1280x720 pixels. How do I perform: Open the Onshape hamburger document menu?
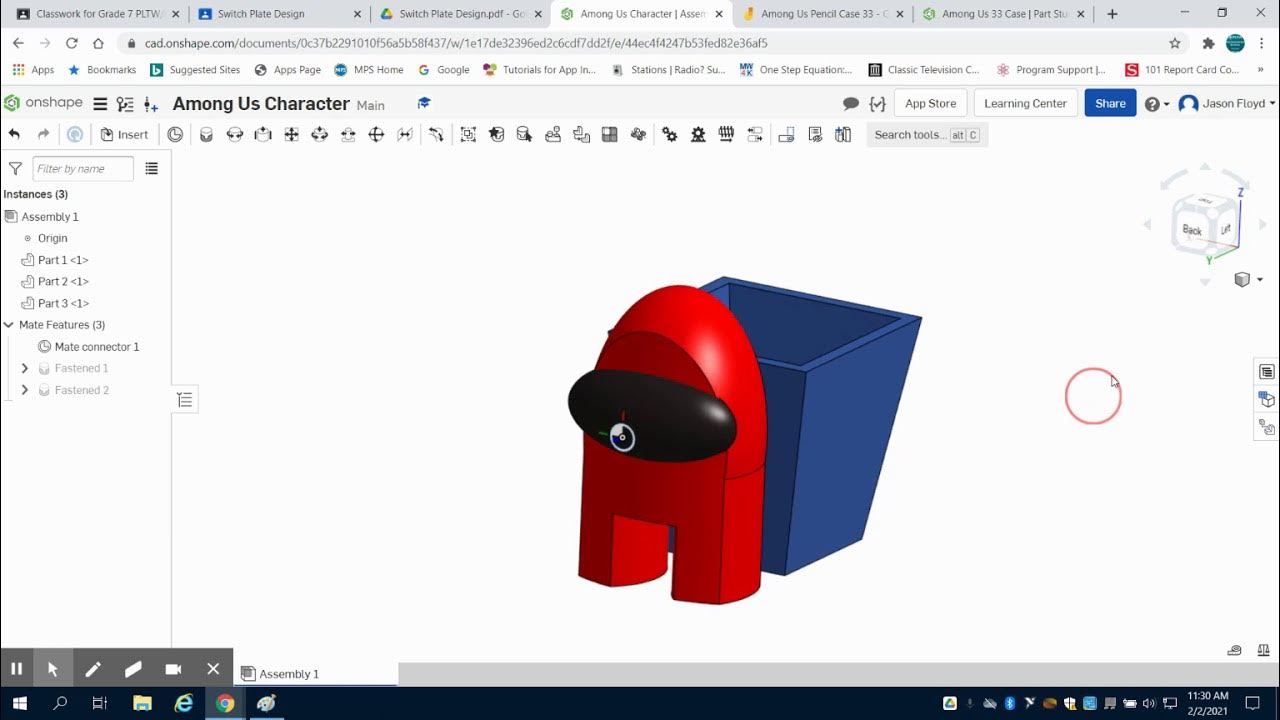(100, 104)
